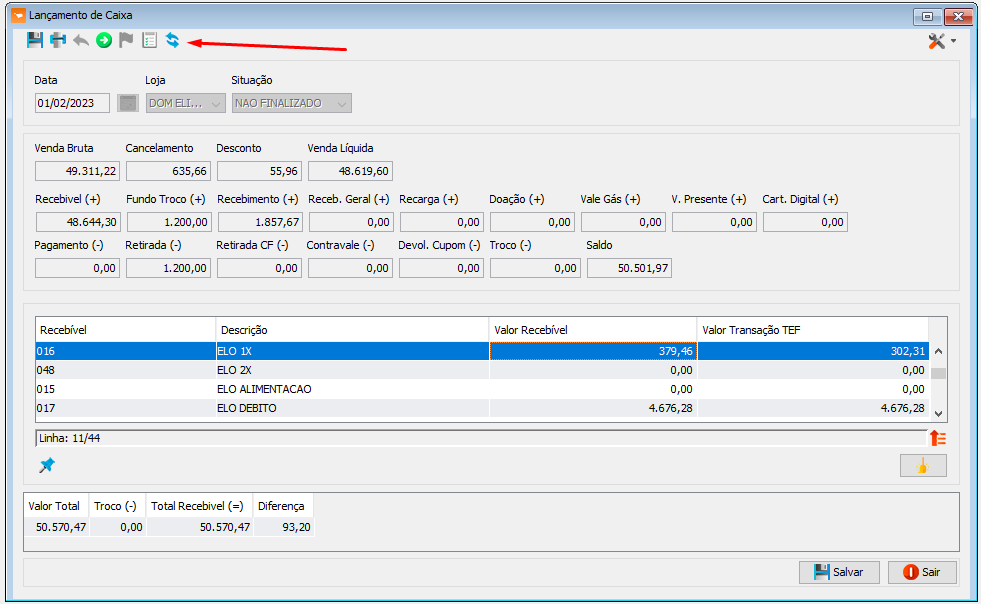Viewport: 981px width, 604px height.
Task: Click the Venda Bruta value field
Action: pos(78,171)
